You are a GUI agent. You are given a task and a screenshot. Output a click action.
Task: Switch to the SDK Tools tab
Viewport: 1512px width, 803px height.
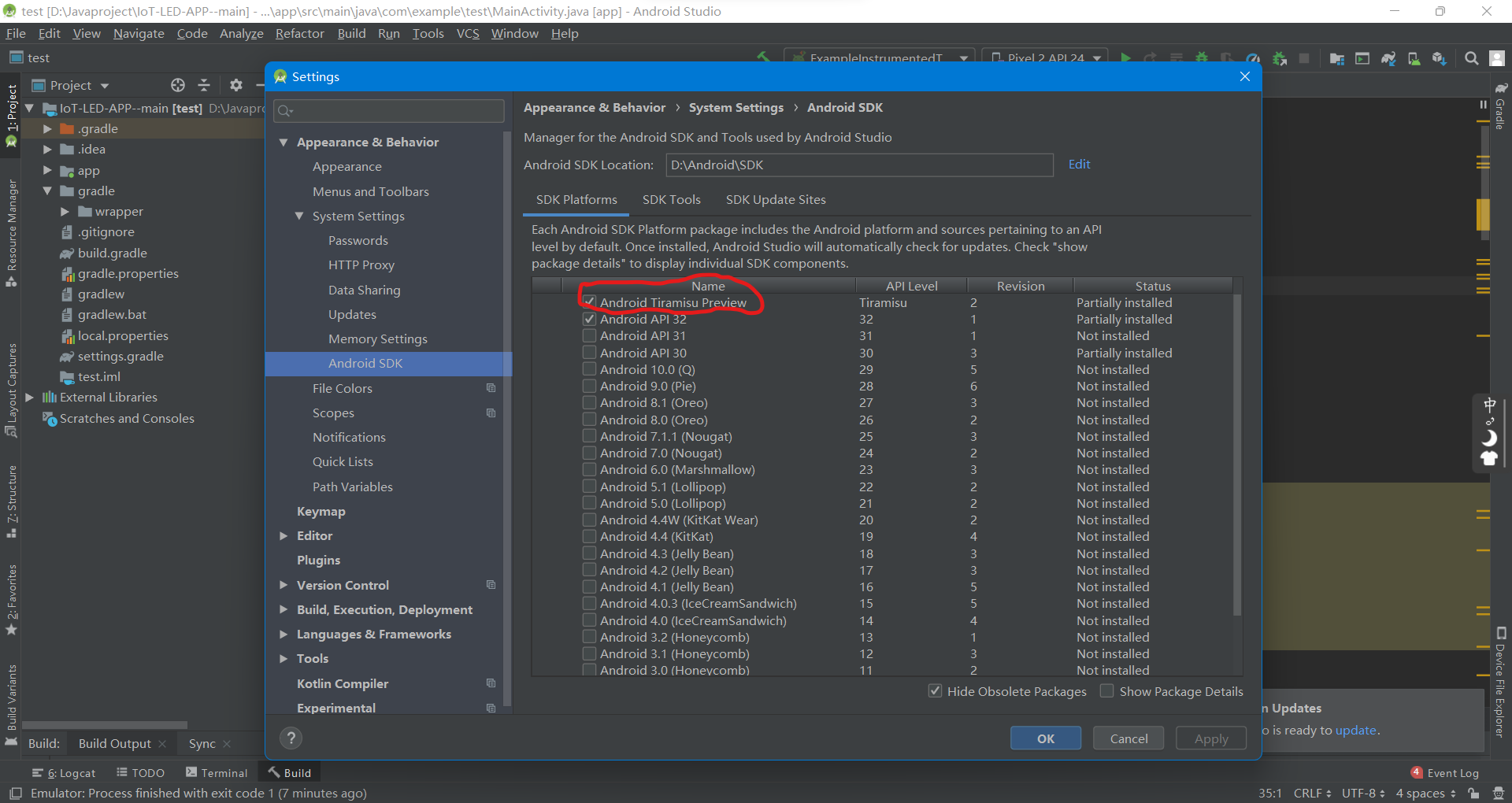click(x=671, y=200)
